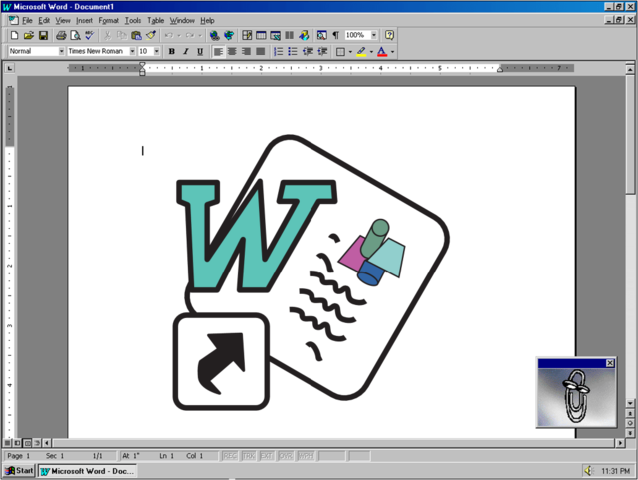
Task: Toggle underline formatting
Action: (x=200, y=51)
